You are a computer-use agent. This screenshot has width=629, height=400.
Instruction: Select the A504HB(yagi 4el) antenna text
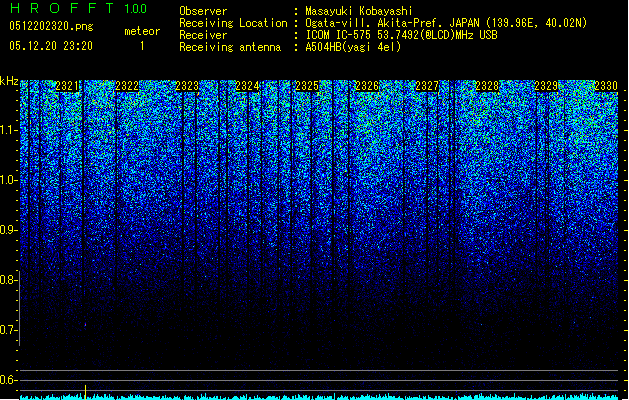coord(353,47)
